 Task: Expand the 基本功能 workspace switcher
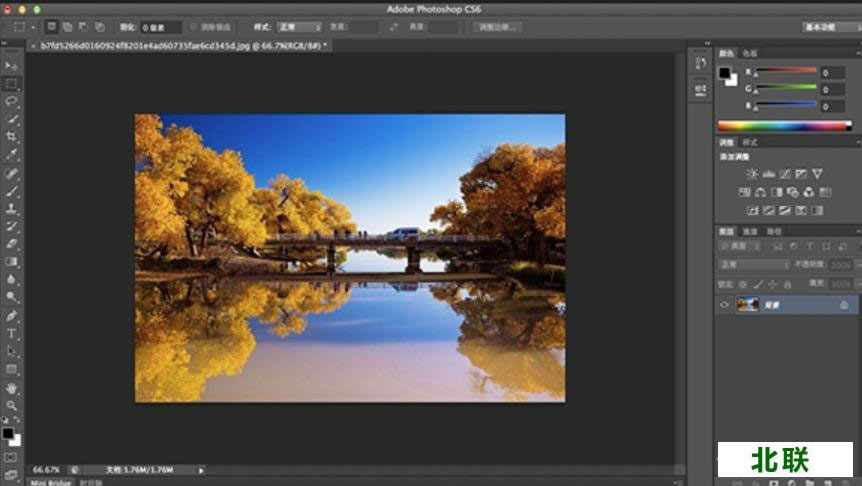830,27
